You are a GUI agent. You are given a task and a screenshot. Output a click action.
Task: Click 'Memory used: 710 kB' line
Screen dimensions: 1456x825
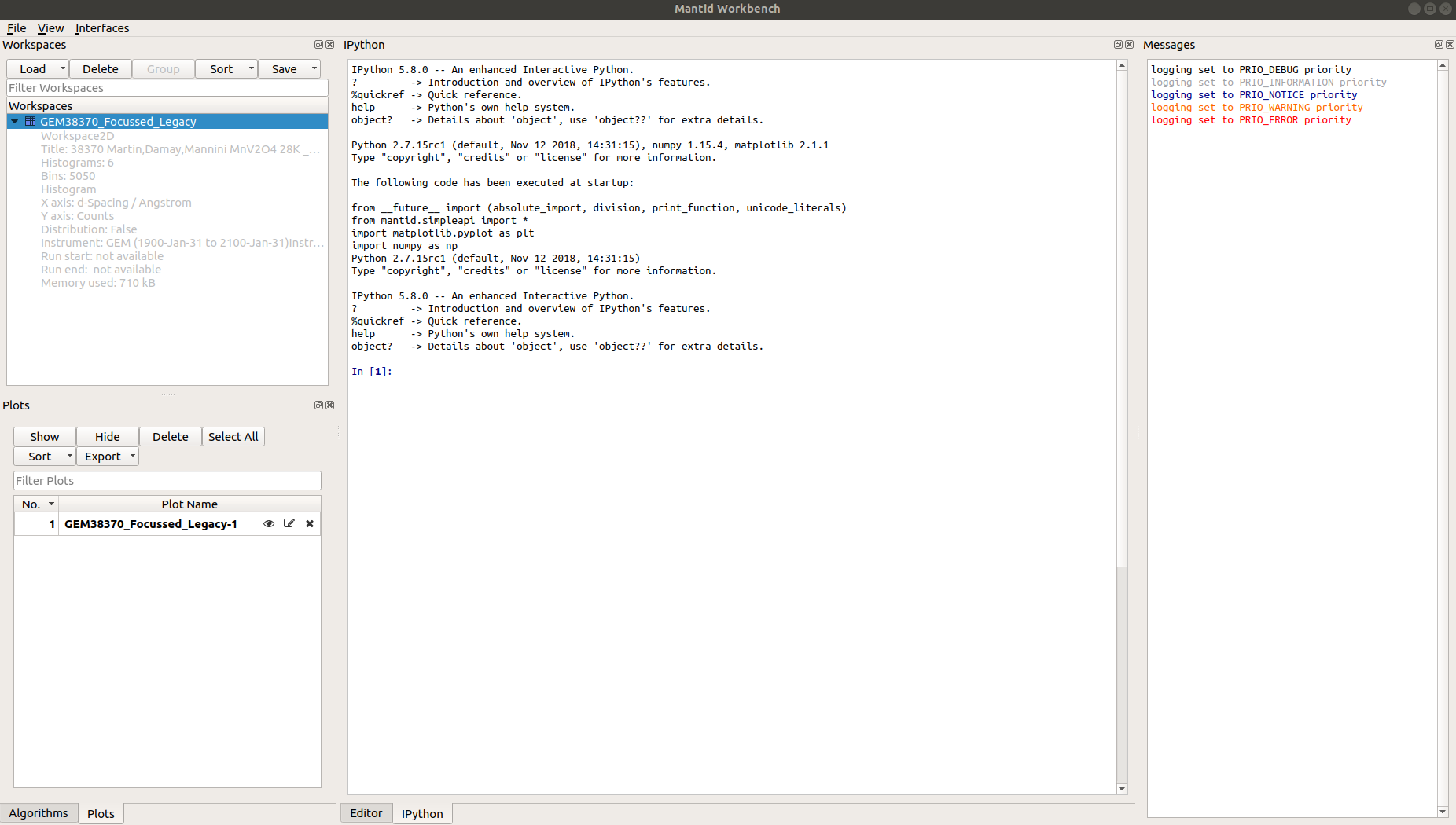[x=98, y=283]
